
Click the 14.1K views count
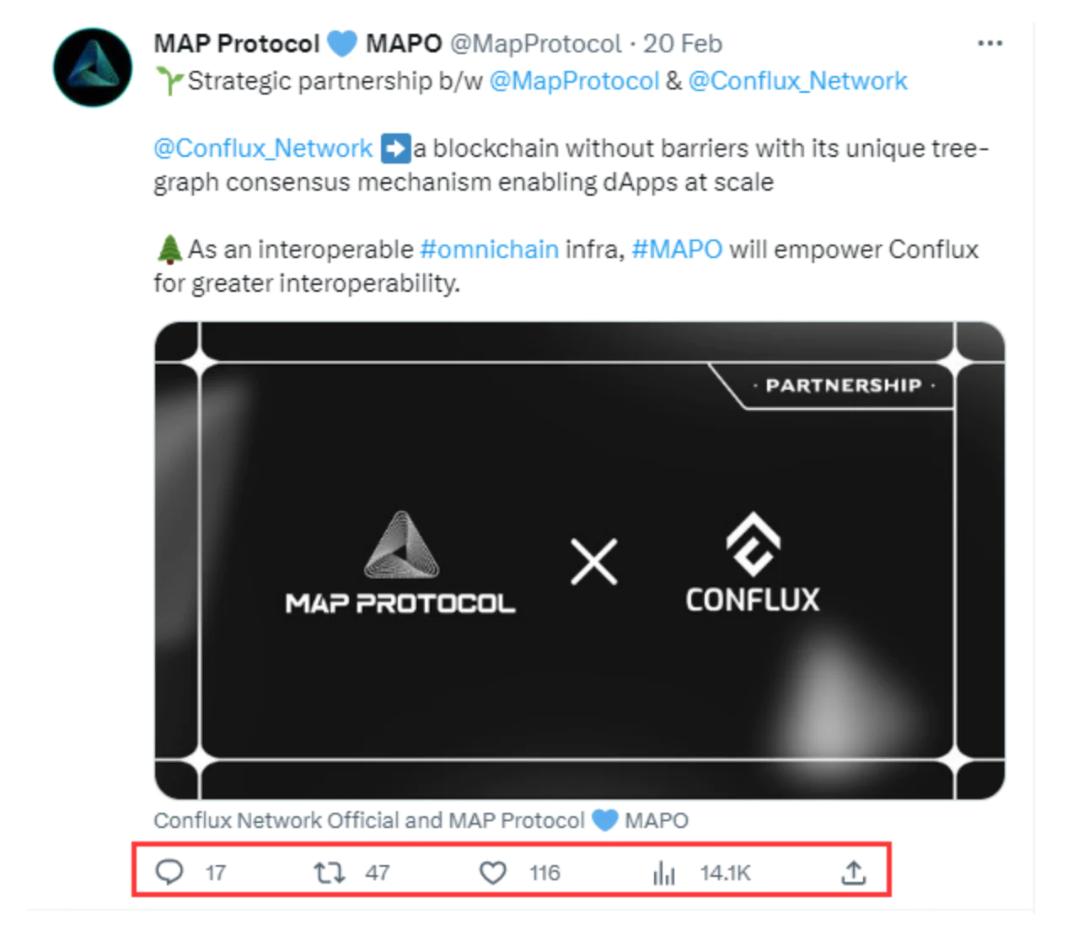[x=725, y=873]
